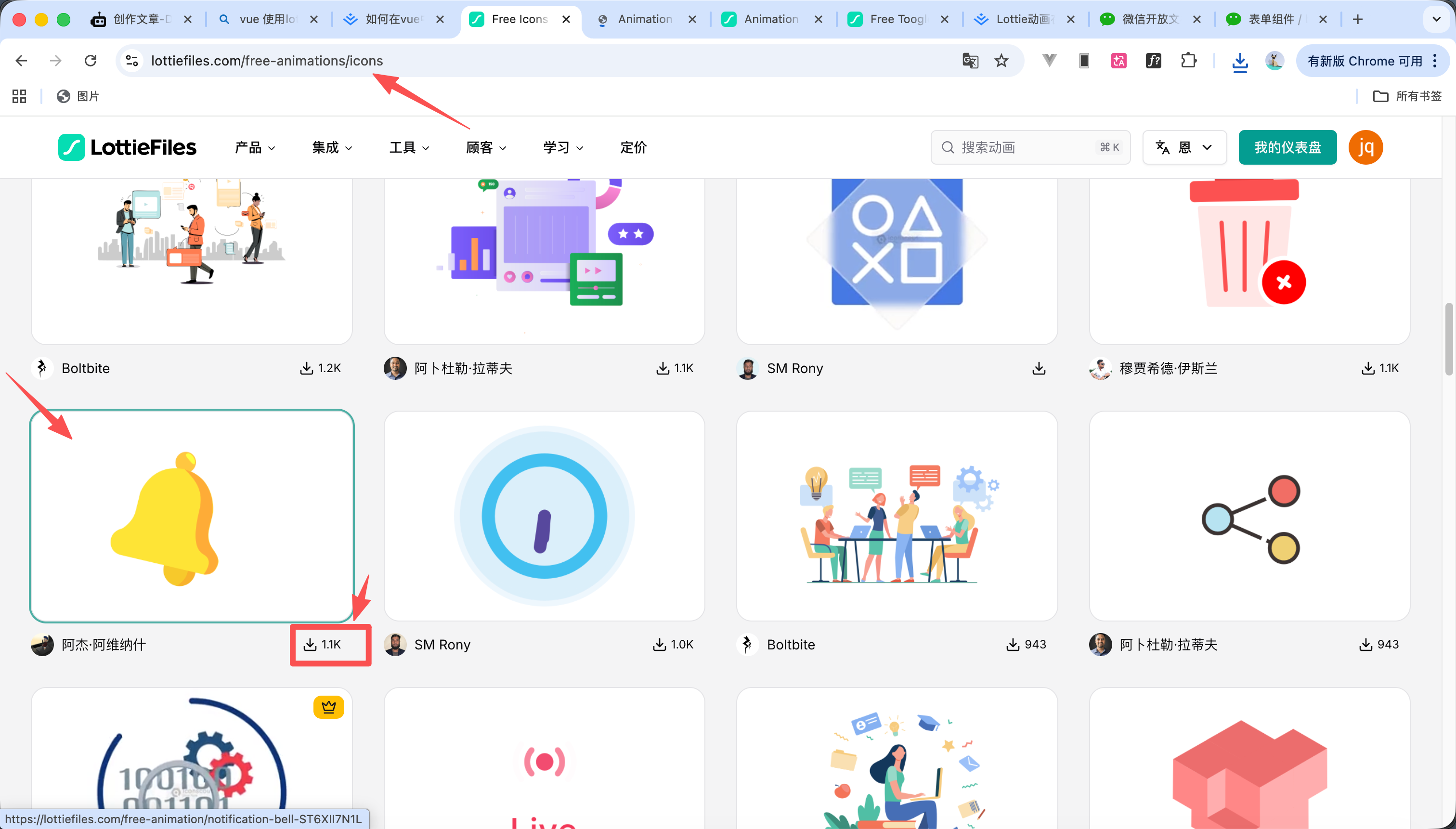Click the browser reload icon
The image size is (1456, 829).
point(91,60)
